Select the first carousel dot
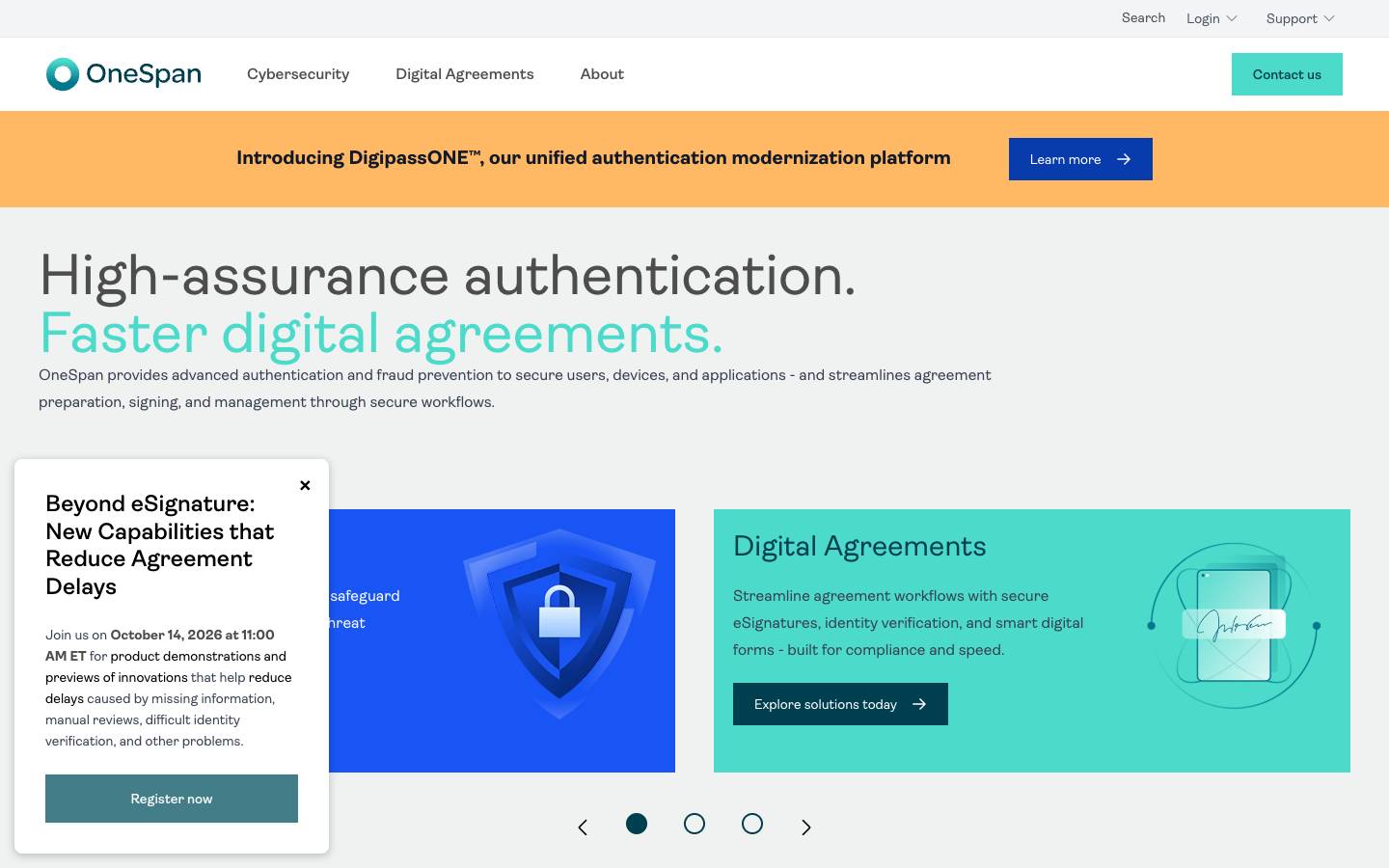Image resolution: width=1389 pixels, height=868 pixels. 637,824
